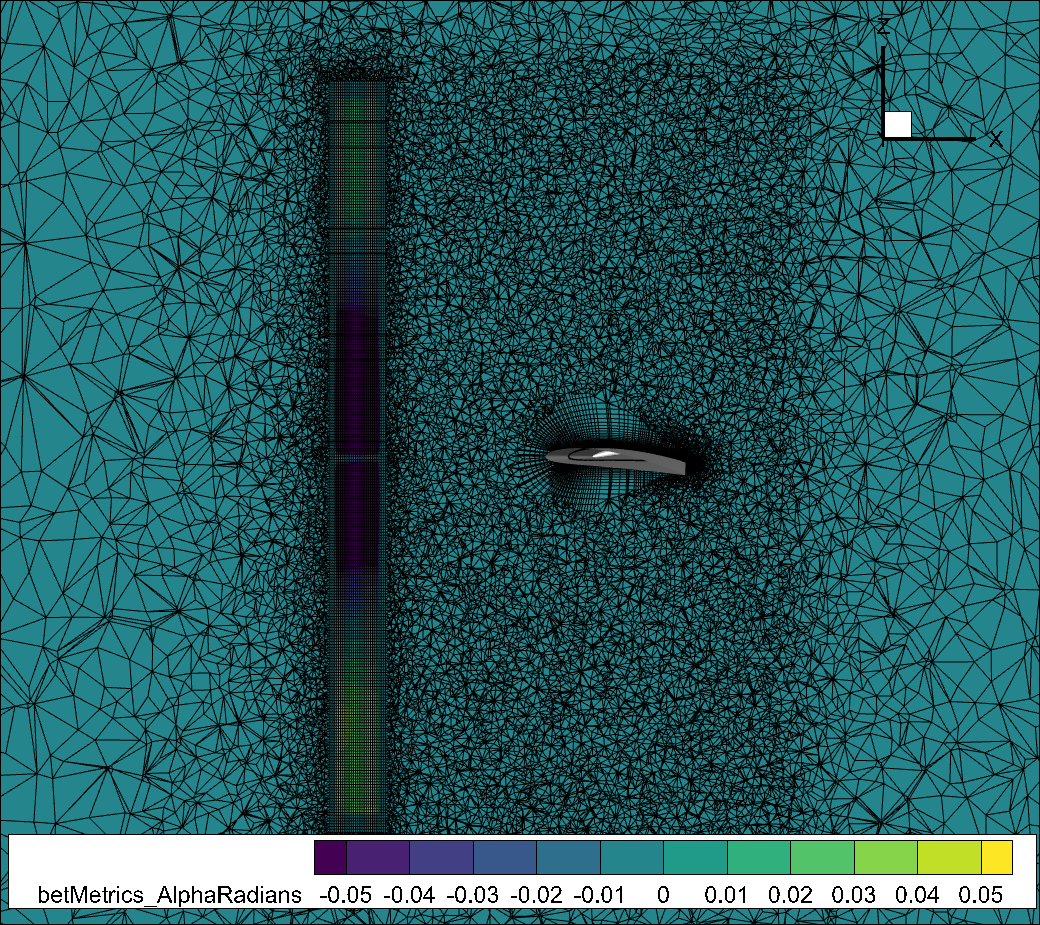Image resolution: width=1040 pixels, height=925 pixels.
Task: Select the betMetrics_AlphaRadians legend title
Action: click(169, 895)
